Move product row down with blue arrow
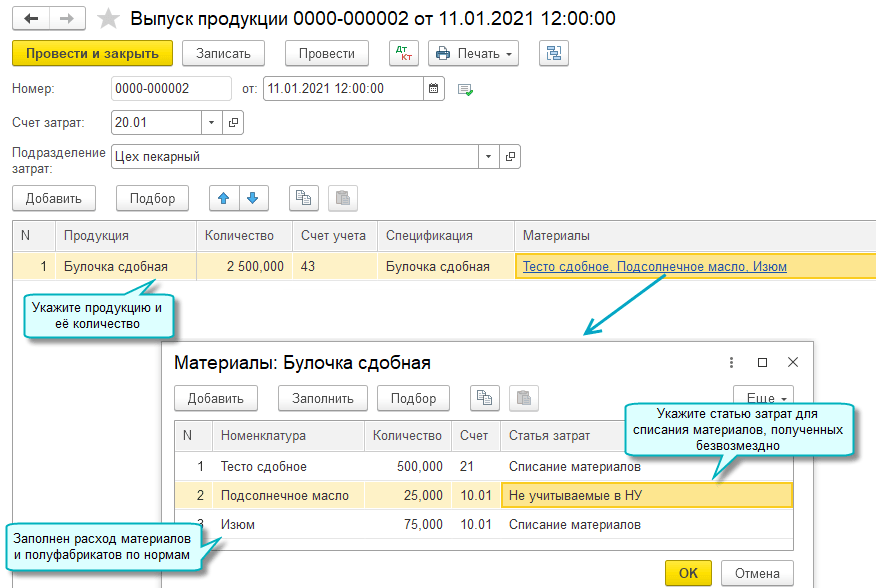Image resolution: width=876 pixels, height=588 pixels. [253, 198]
